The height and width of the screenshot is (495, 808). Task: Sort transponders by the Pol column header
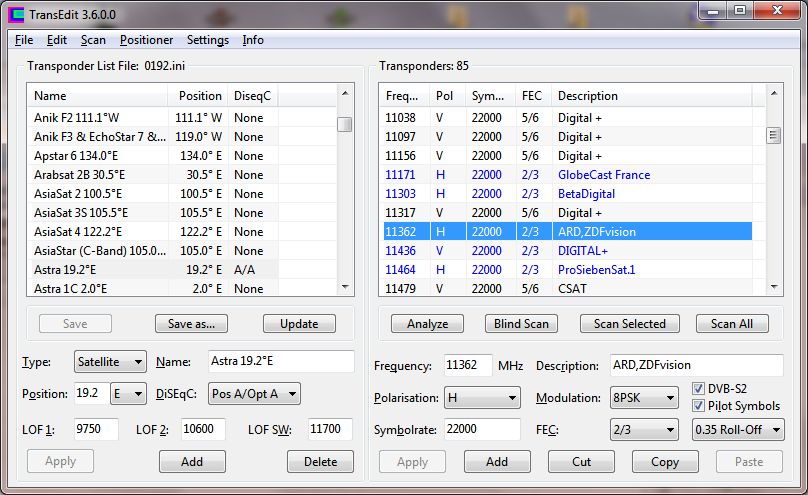(x=444, y=96)
